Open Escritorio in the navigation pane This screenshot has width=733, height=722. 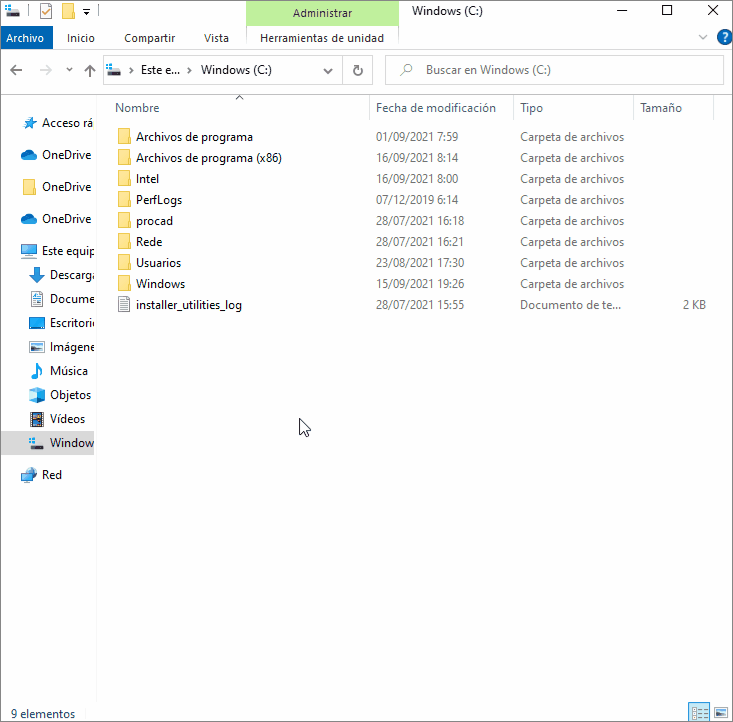[x=61, y=323]
